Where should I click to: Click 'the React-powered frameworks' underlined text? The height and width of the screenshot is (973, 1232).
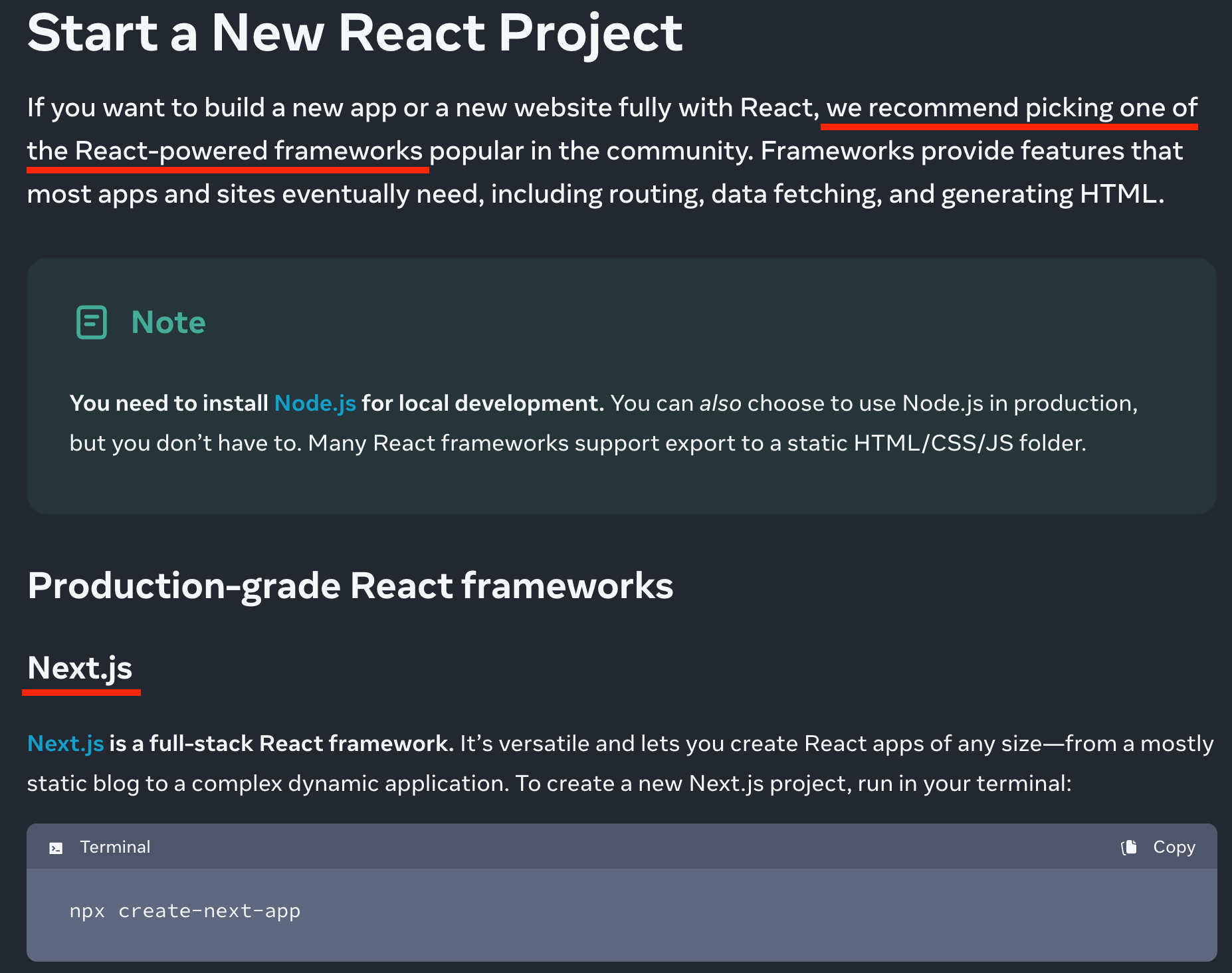point(225,151)
